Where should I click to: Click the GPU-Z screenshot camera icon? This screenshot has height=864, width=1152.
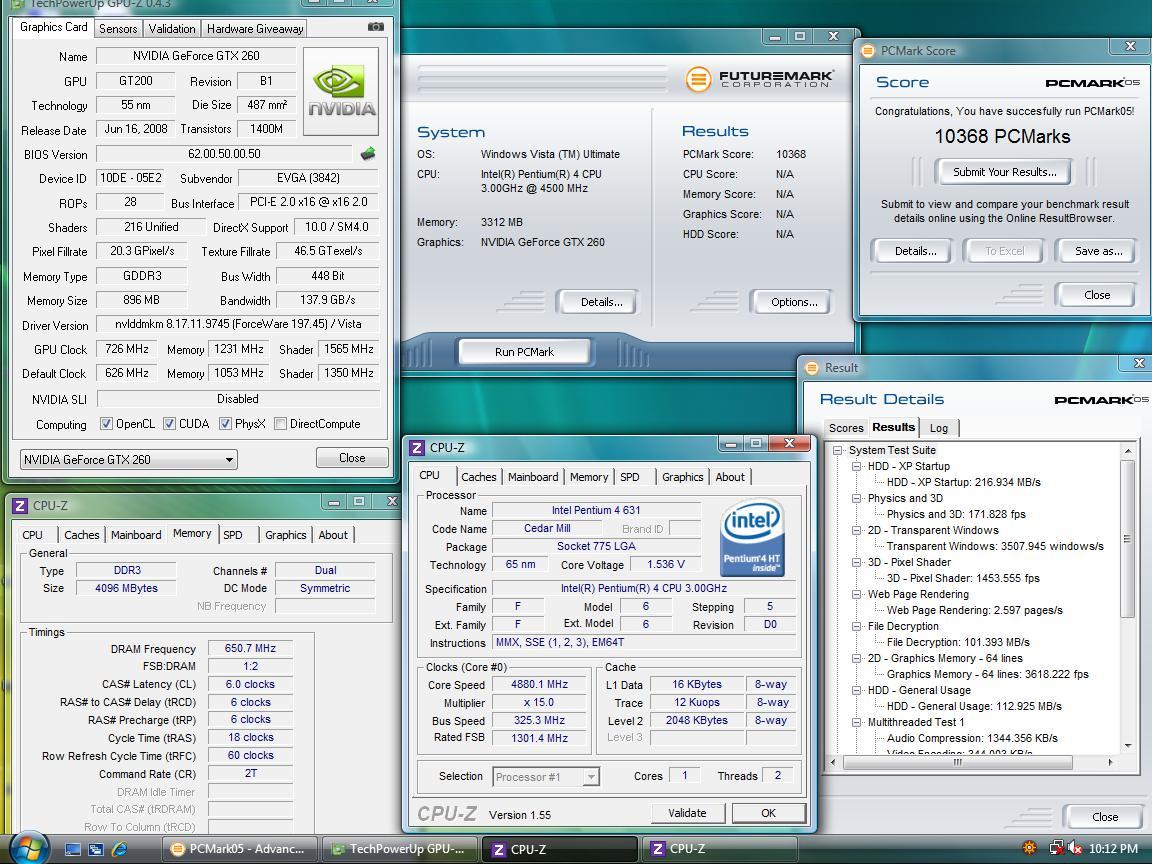375,26
